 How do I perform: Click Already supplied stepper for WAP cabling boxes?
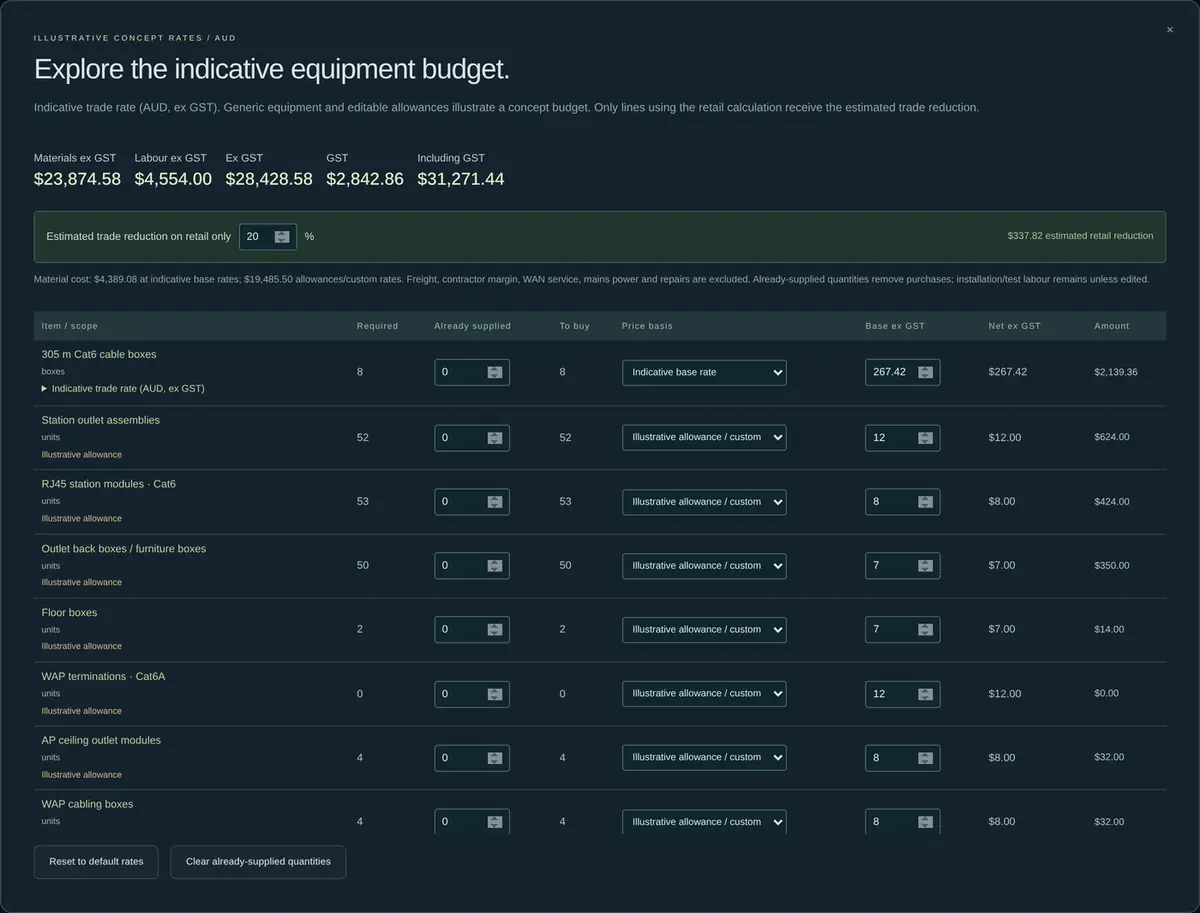point(495,821)
